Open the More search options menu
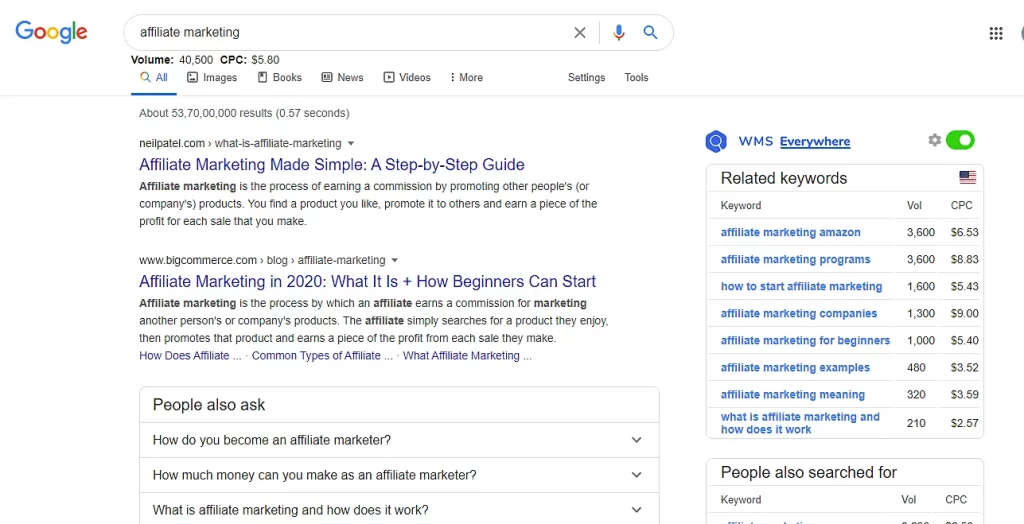 [x=466, y=77]
